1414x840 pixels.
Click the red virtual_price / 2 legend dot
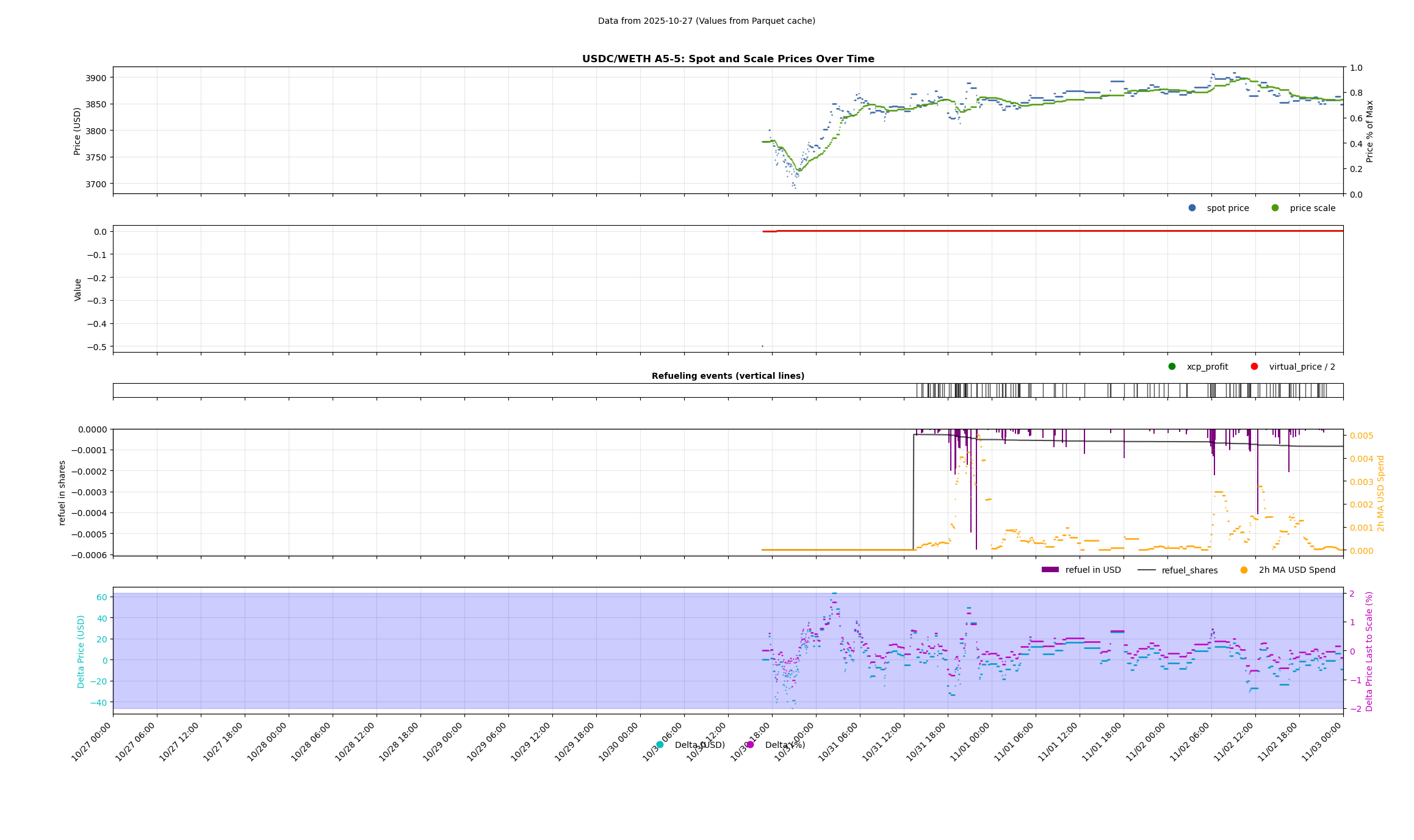click(x=1254, y=367)
